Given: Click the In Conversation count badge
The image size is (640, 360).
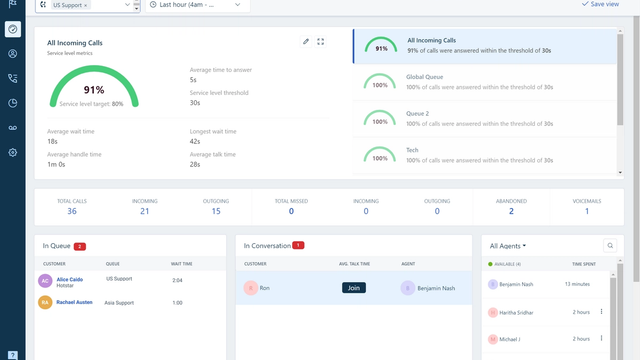Looking at the screenshot, I should coord(298,245).
